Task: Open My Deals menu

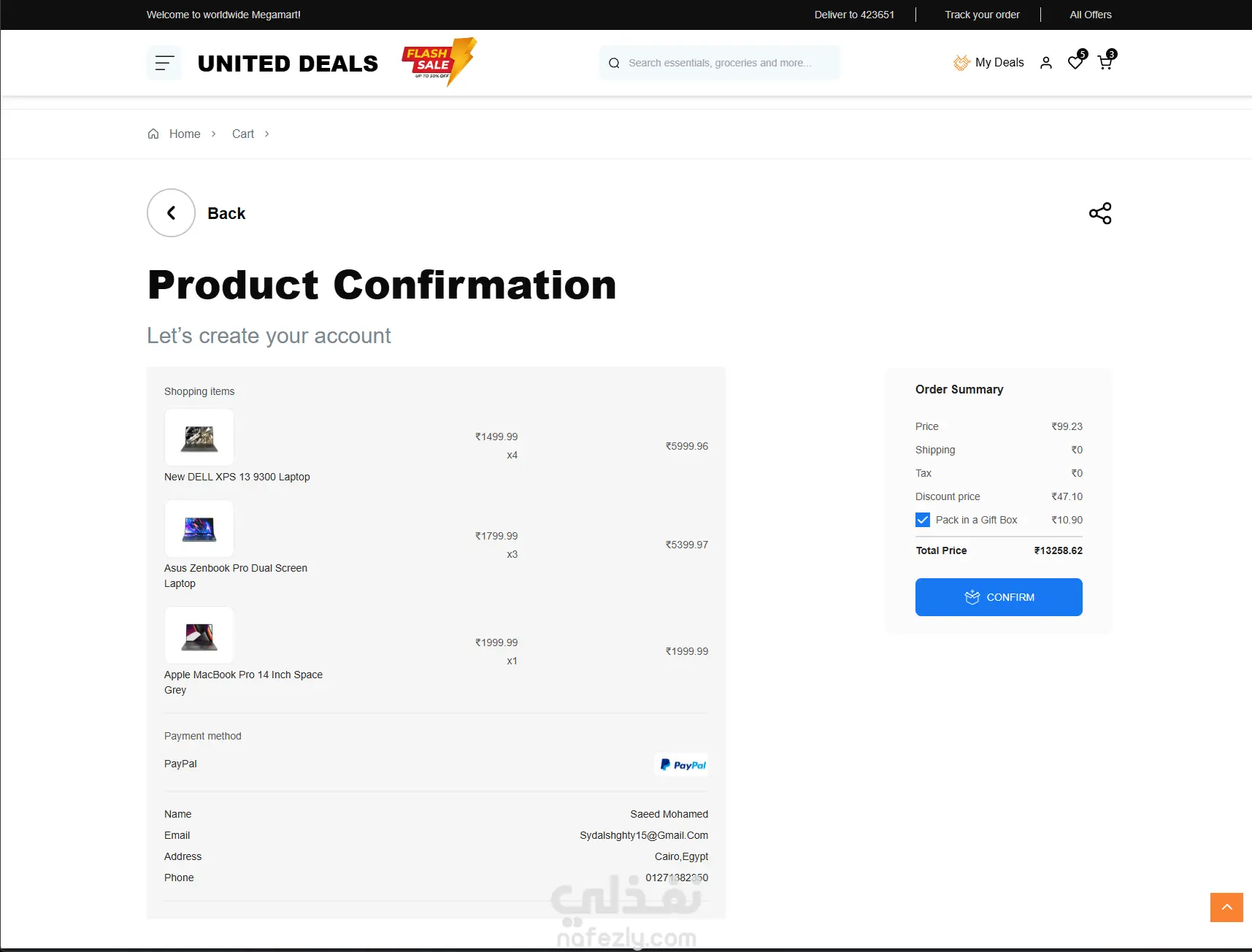Action: pyautogui.click(x=988, y=63)
